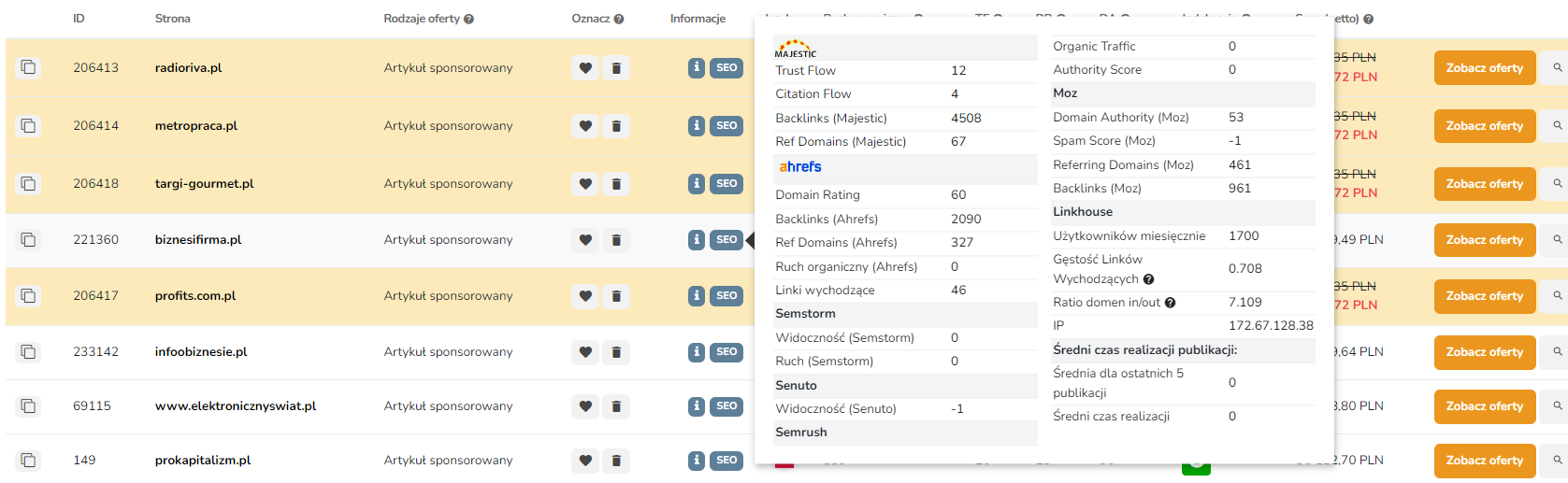Favorite www.elektronicznyswiat.pl with the heart icon

(x=585, y=406)
